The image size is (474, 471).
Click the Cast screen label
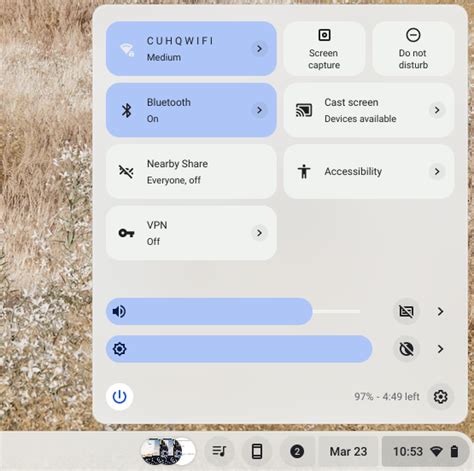(351, 102)
